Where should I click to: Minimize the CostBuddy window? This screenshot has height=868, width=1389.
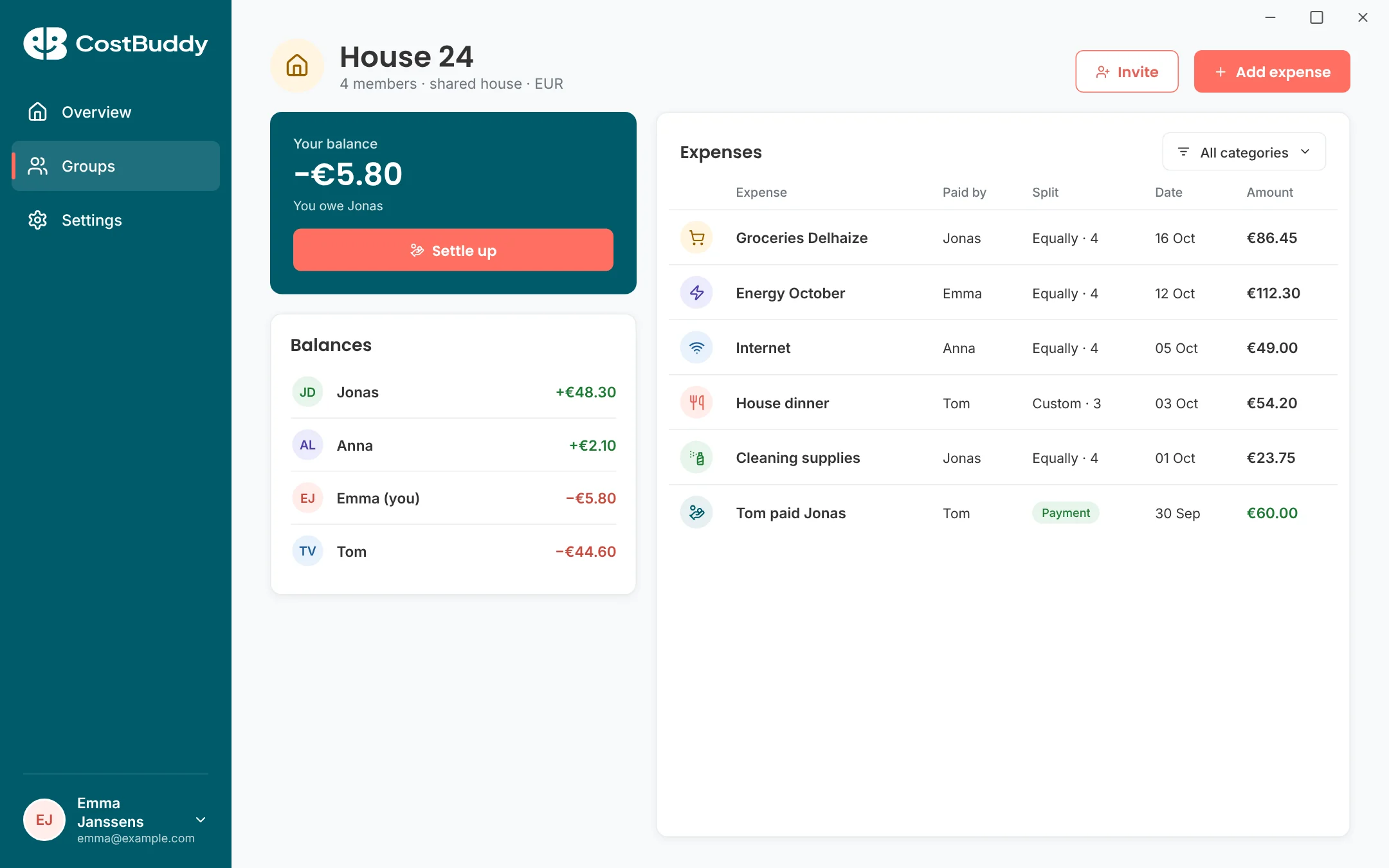tap(1270, 17)
